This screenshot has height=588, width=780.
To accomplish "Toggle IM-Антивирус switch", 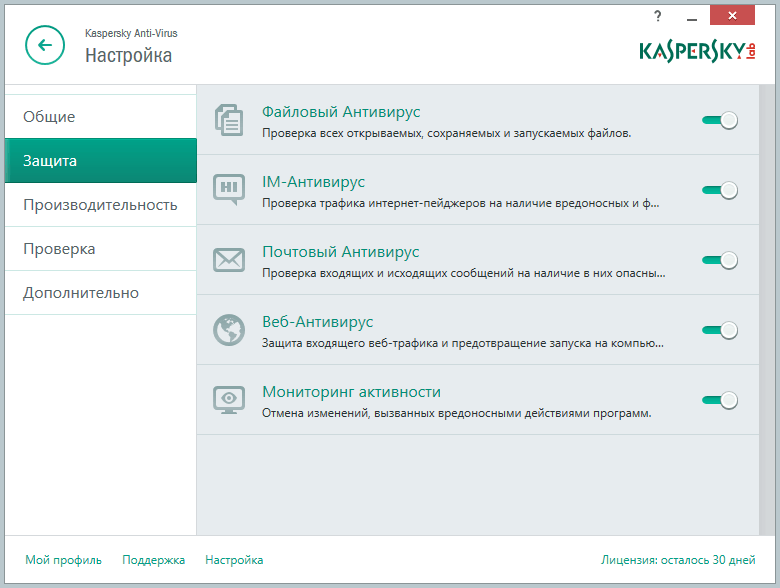I will coord(720,190).
